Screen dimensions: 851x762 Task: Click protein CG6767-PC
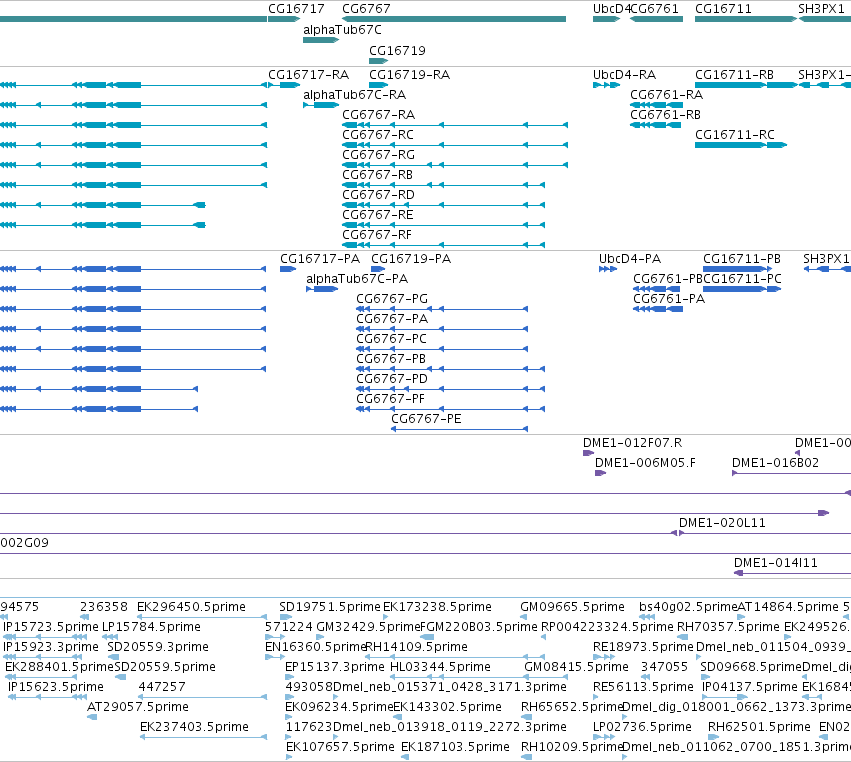click(x=442, y=350)
